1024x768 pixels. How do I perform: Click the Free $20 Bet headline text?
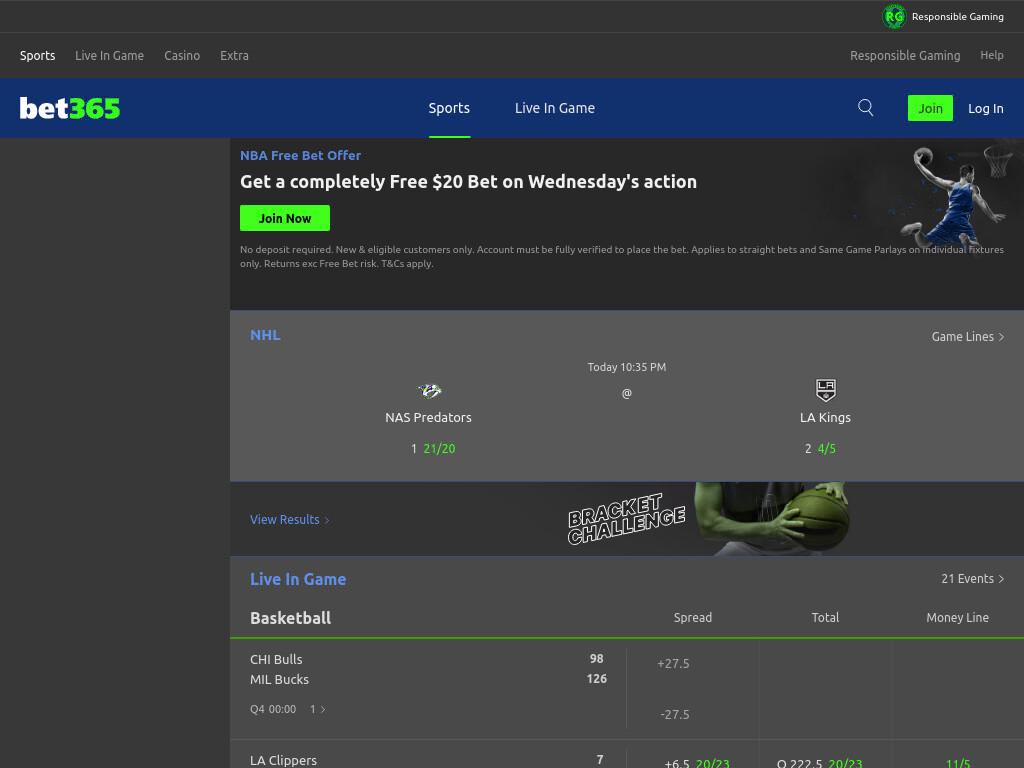click(x=468, y=182)
